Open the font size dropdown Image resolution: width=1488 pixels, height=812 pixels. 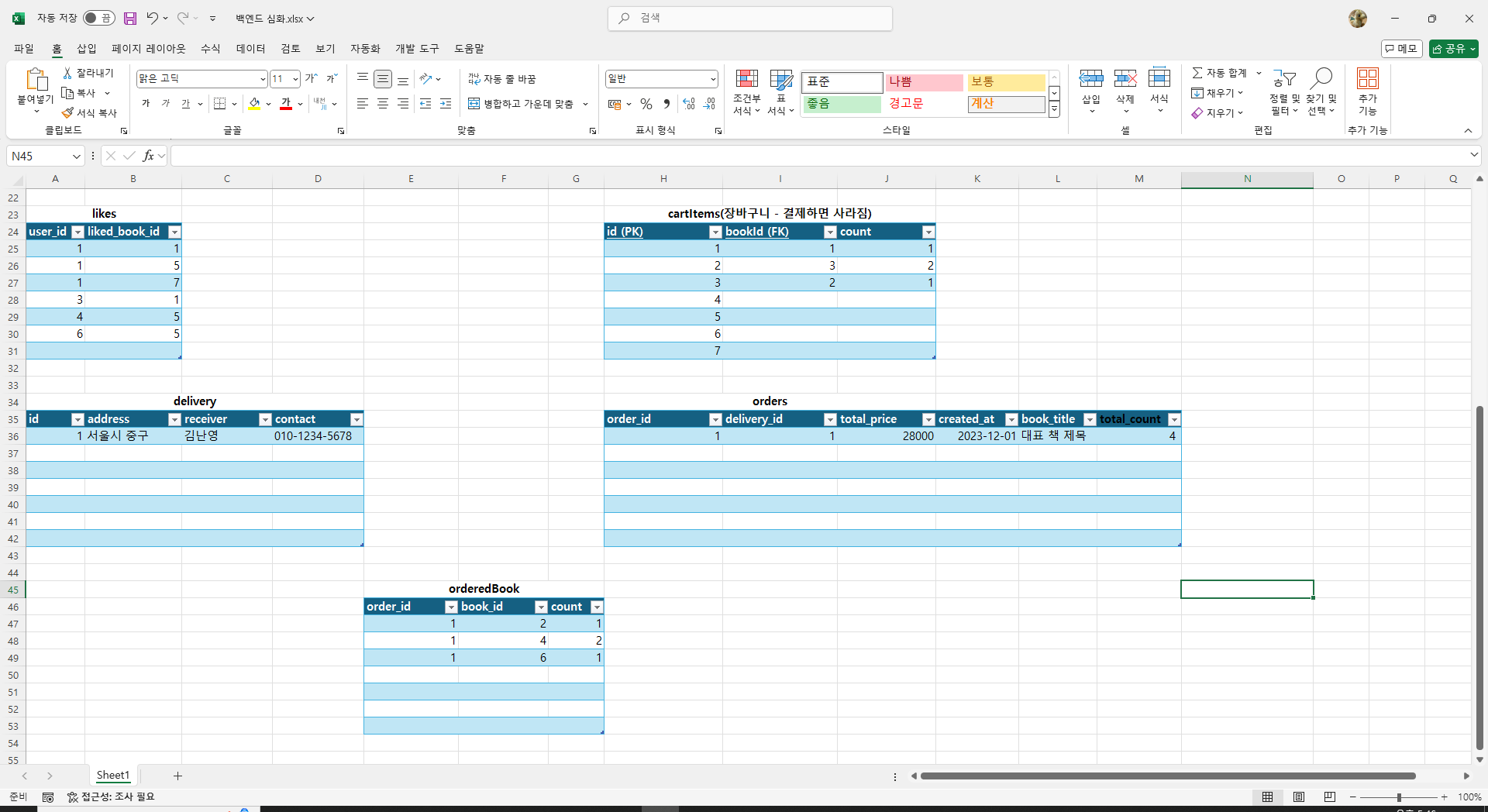tap(295, 79)
